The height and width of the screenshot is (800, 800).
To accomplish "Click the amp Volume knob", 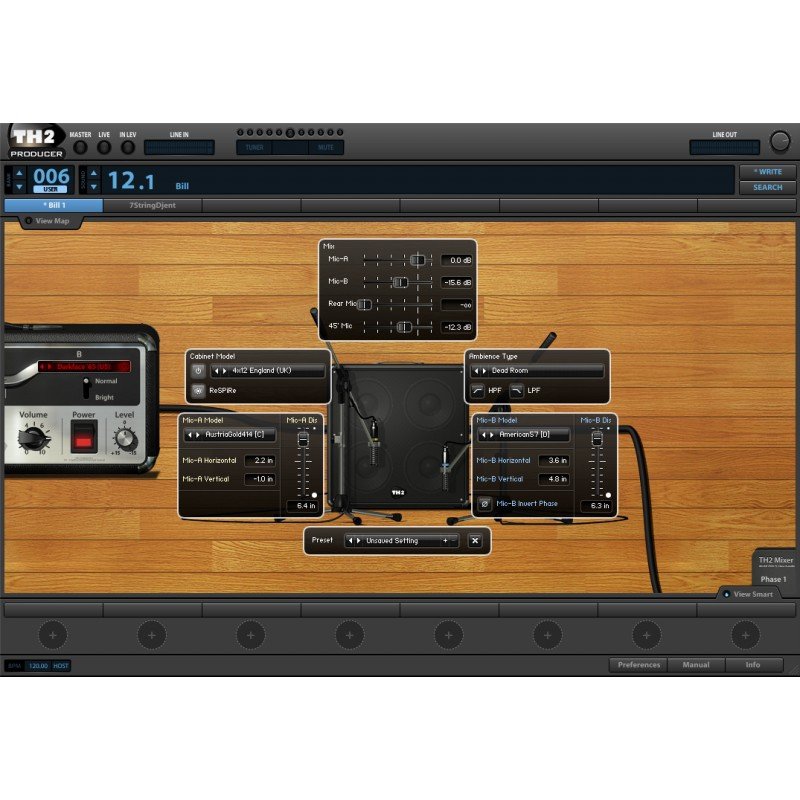I will [33, 438].
